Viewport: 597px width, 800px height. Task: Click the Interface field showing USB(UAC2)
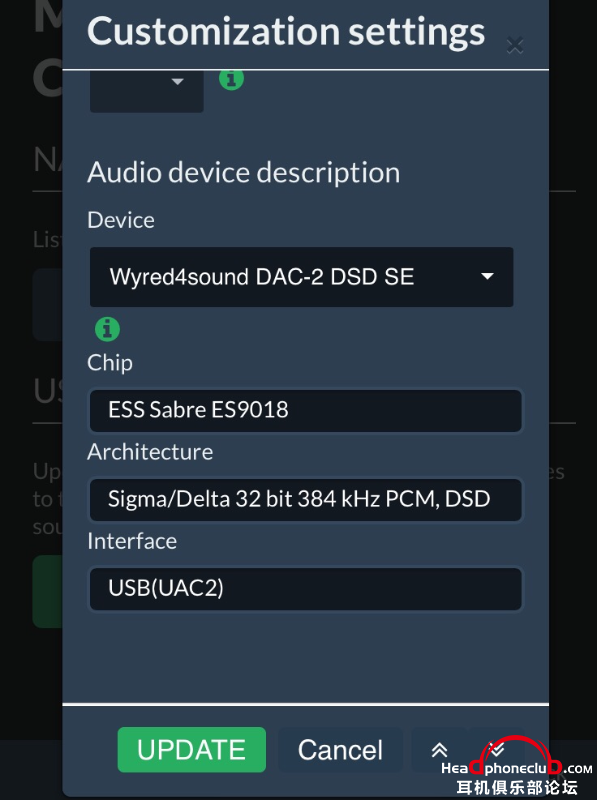click(x=306, y=589)
